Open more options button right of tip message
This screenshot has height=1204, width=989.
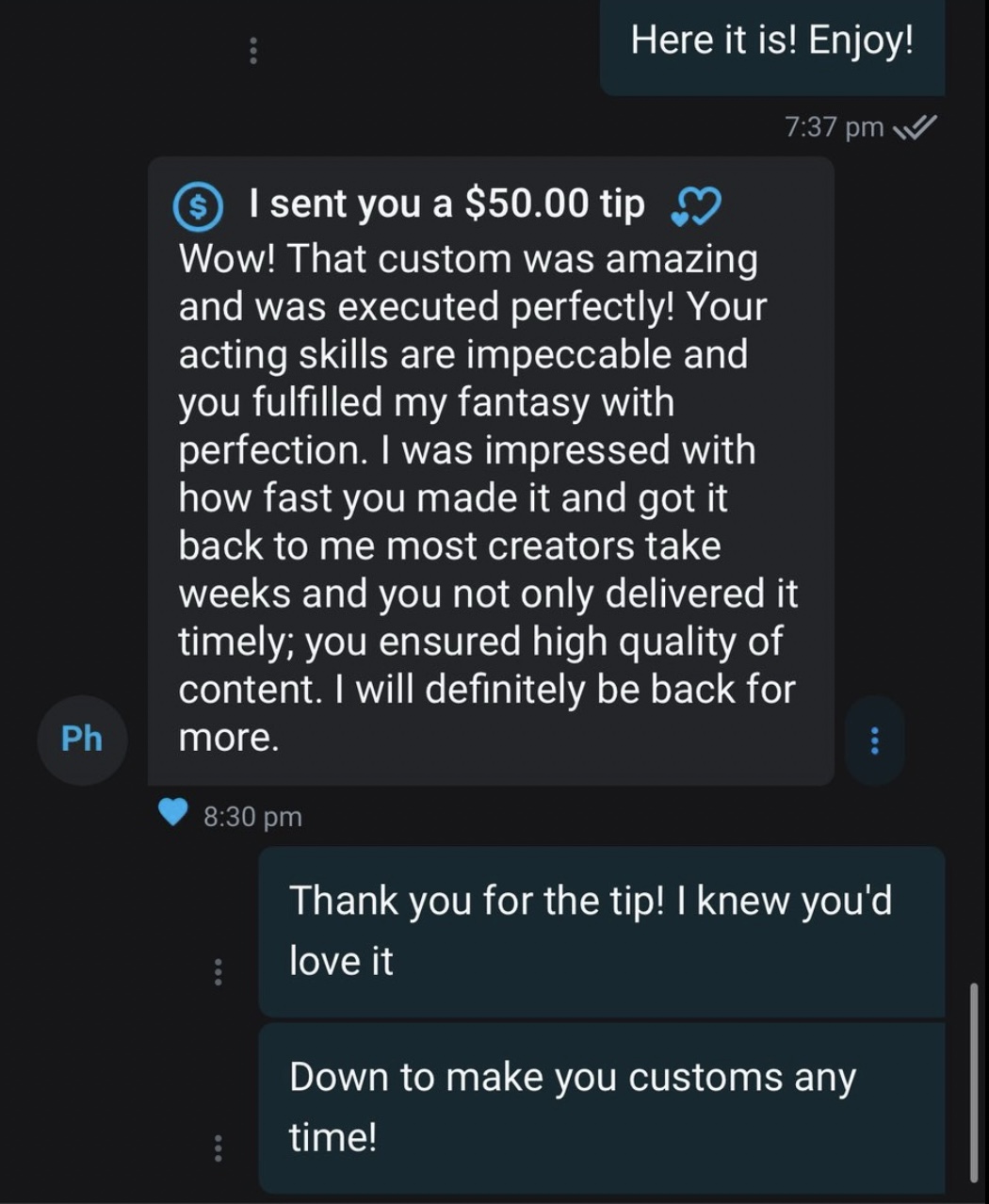[x=874, y=740]
